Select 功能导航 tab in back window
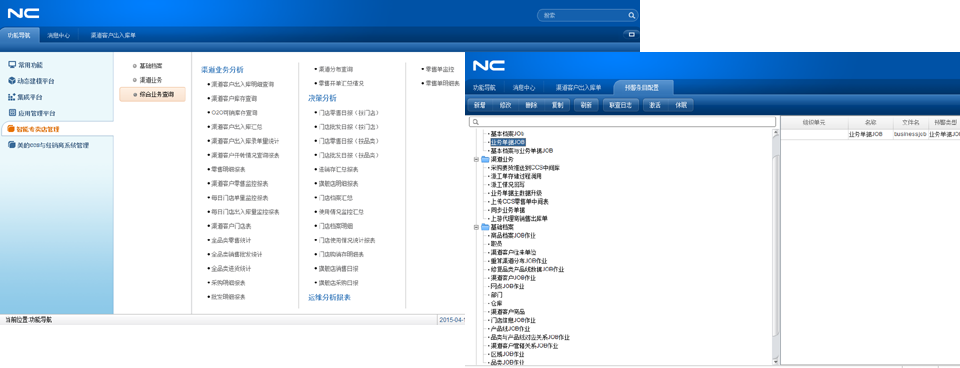 coord(19,36)
